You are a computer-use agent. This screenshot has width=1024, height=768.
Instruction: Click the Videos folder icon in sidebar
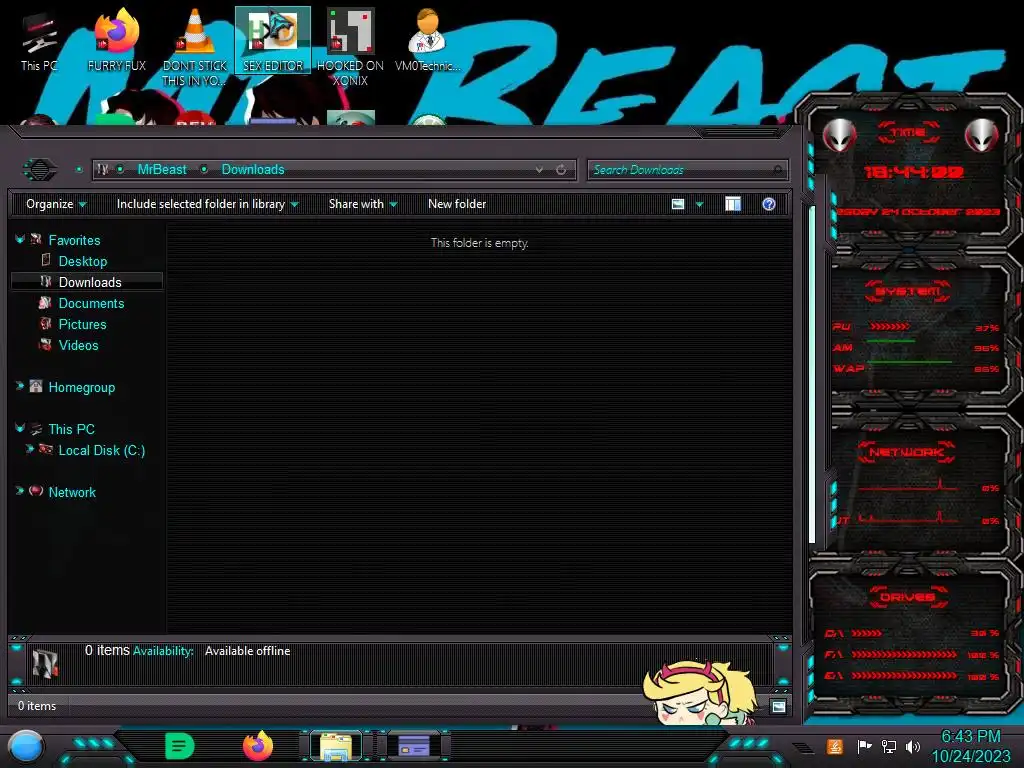pyautogui.click(x=45, y=344)
